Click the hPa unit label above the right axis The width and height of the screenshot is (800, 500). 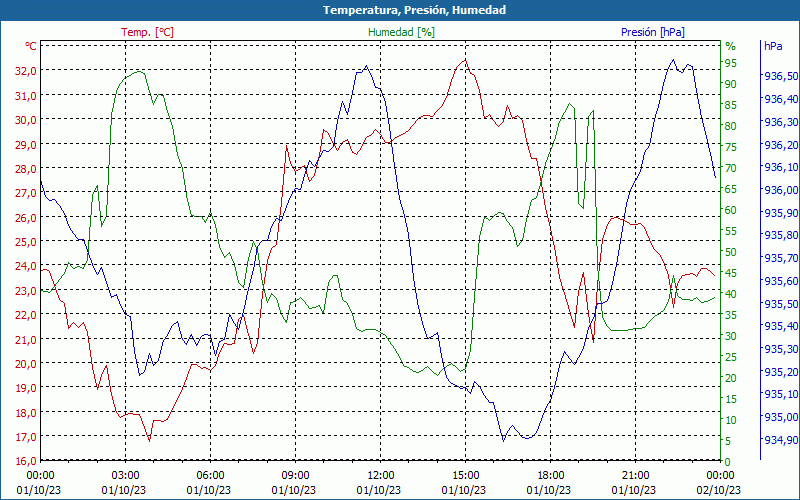coord(773,46)
